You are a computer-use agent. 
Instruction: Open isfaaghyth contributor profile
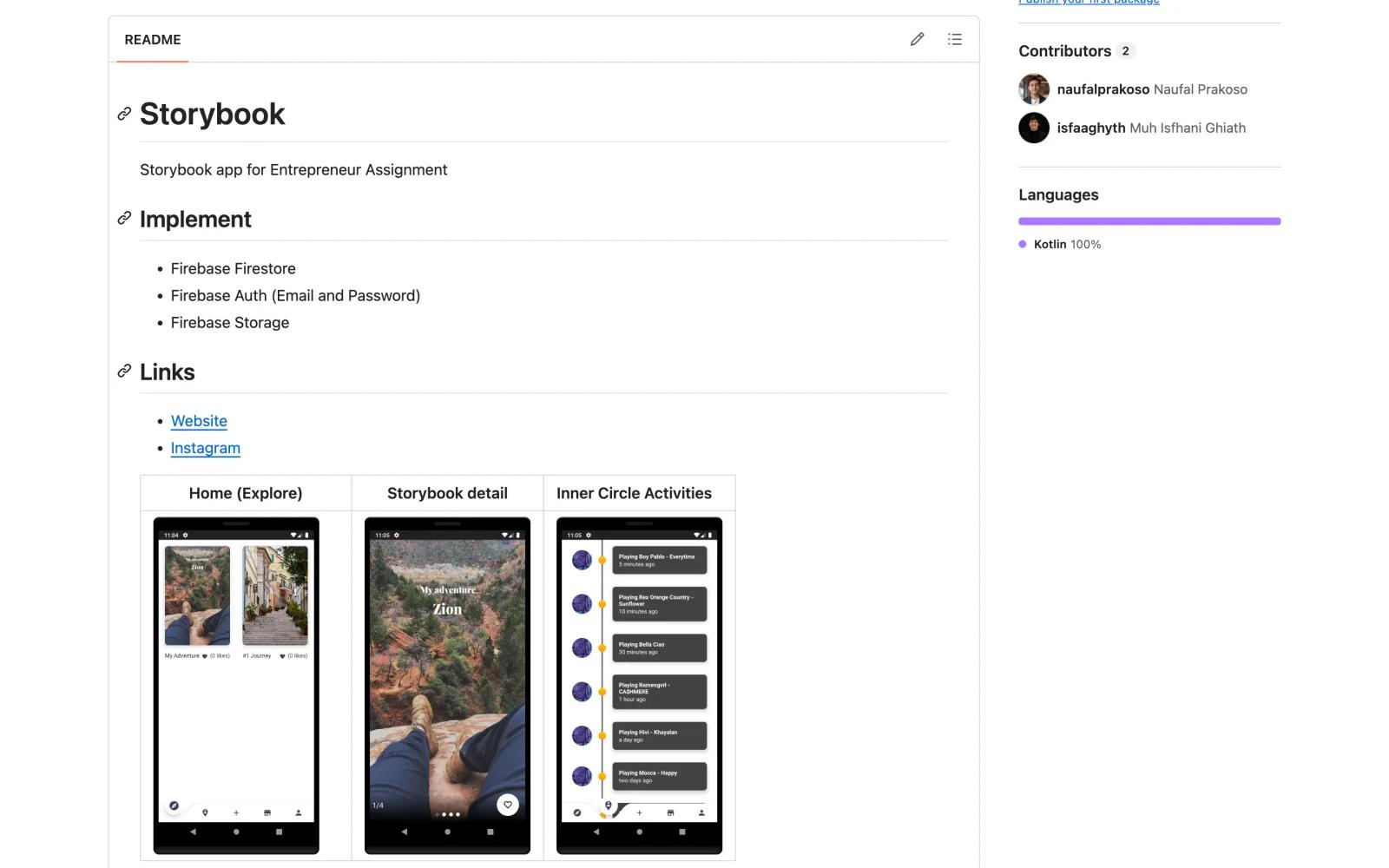coord(1091,128)
